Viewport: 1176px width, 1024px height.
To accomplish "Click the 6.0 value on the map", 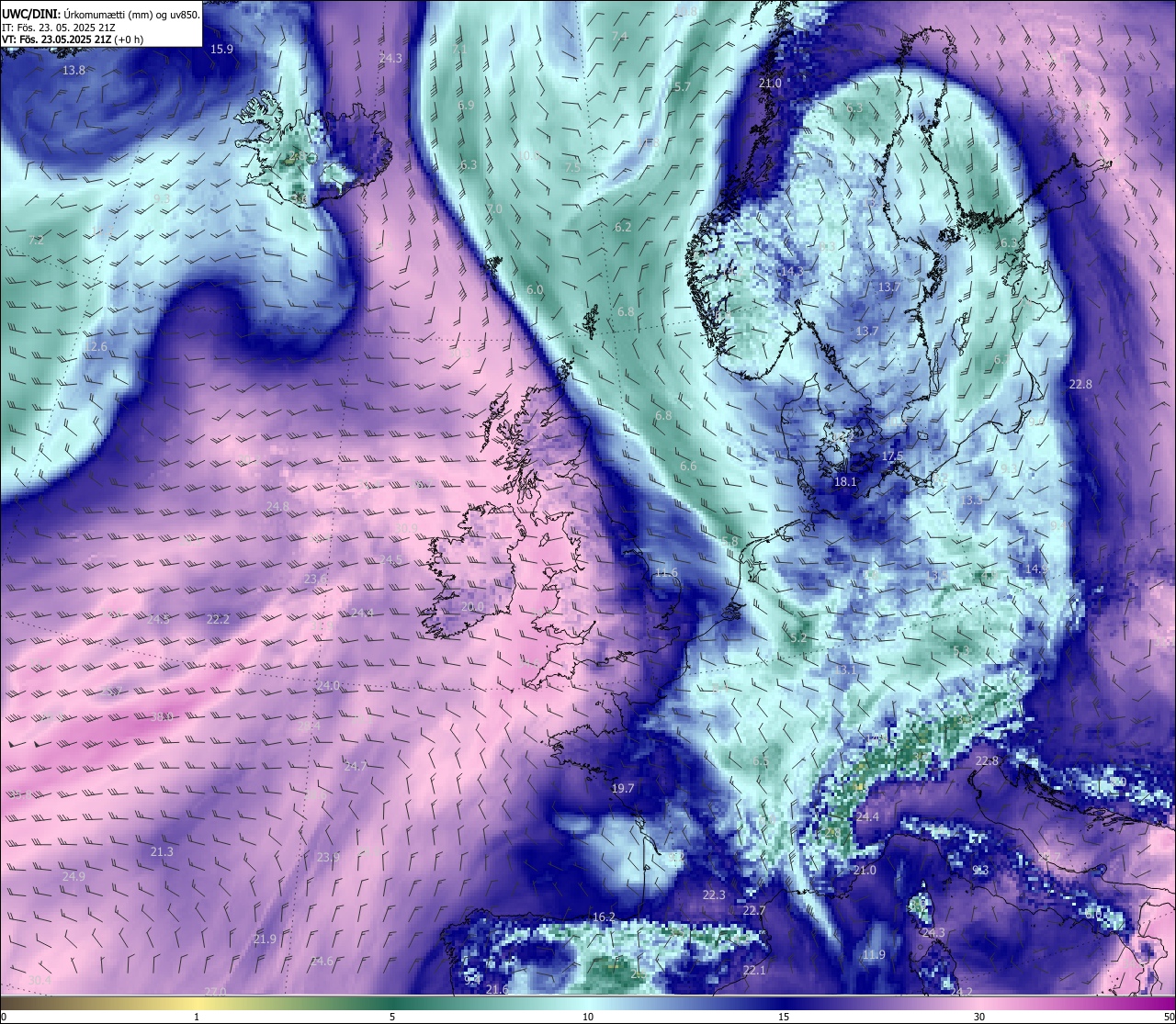I will (x=535, y=289).
